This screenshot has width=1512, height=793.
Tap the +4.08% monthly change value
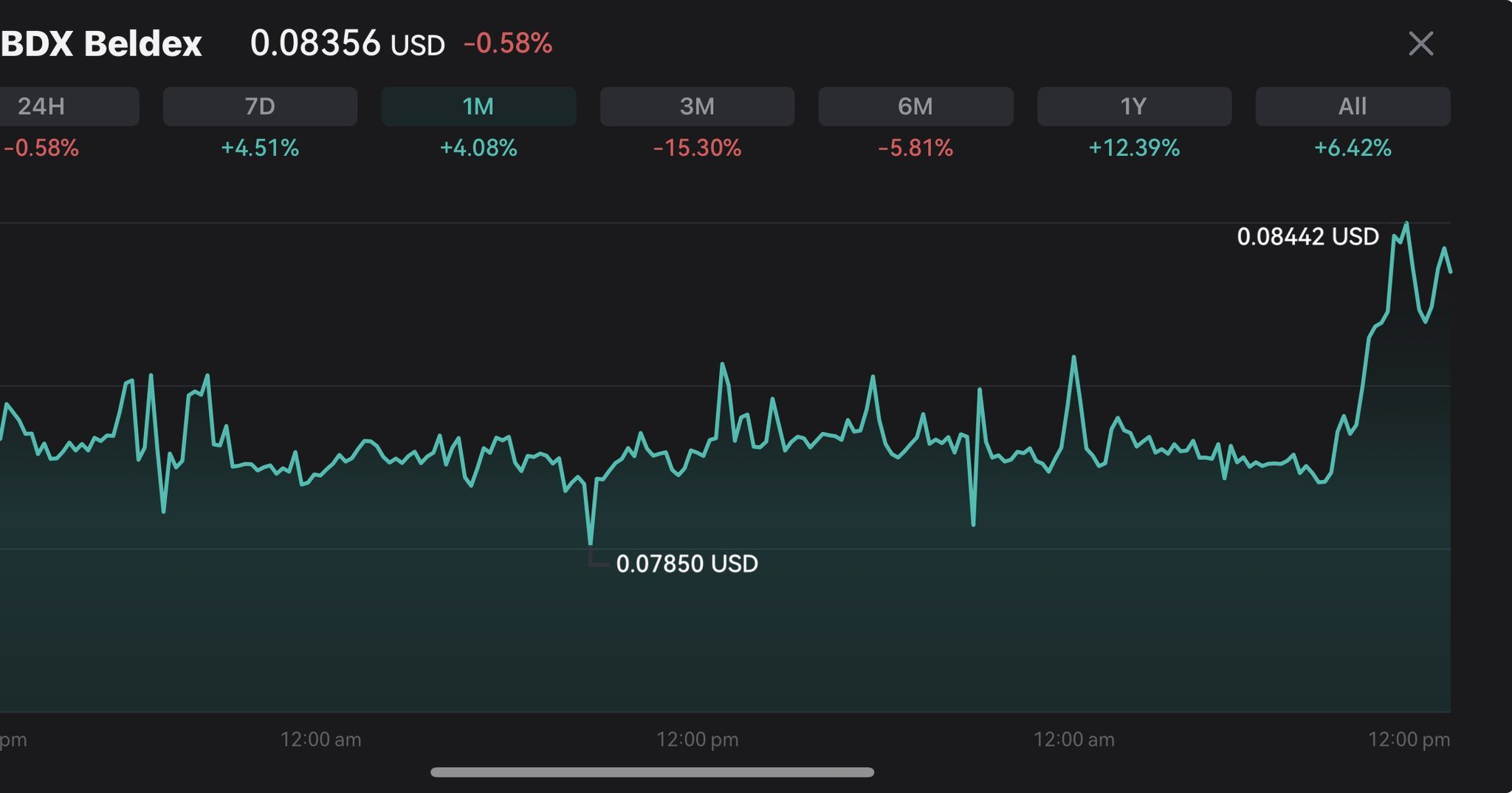pyautogui.click(x=478, y=148)
